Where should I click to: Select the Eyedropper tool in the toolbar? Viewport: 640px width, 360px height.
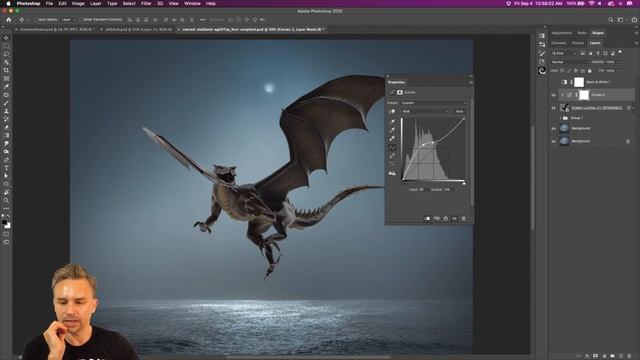[6, 87]
